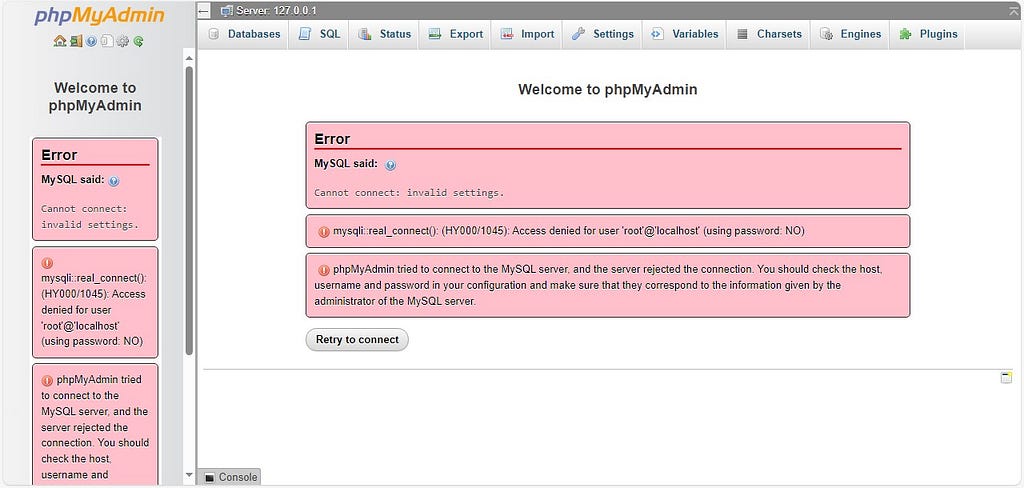This screenshot has width=1024, height=488.
Task: Click help icon beside MySQL said in sidebar
Action: point(114,181)
